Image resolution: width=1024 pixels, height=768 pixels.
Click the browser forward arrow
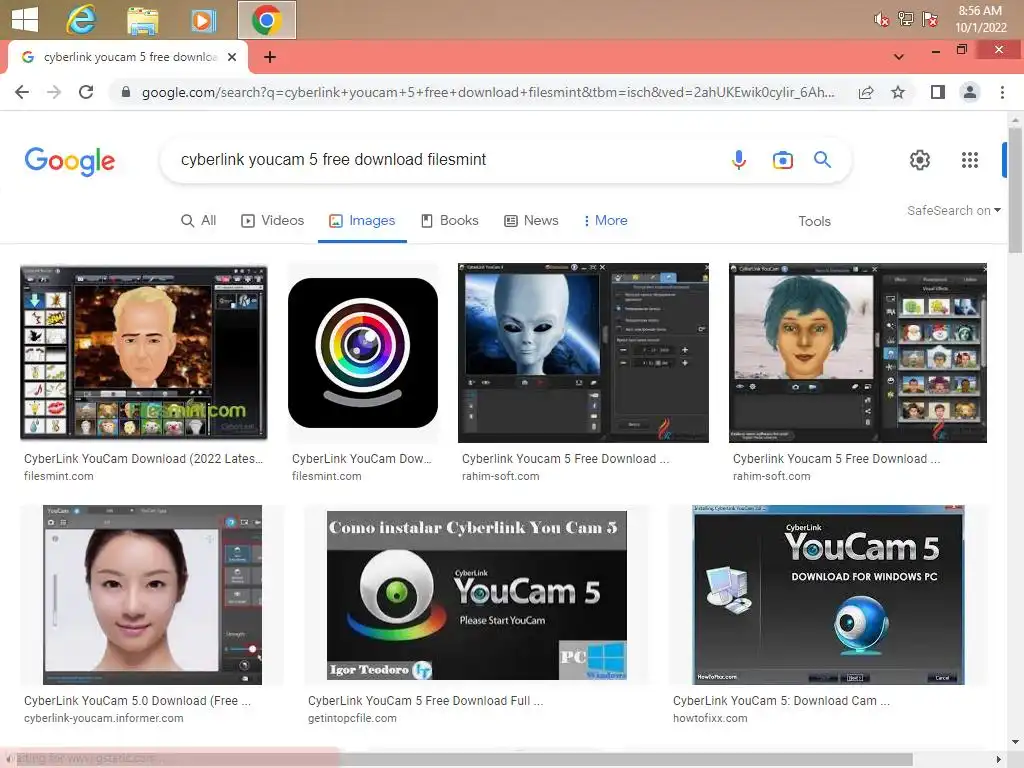click(x=54, y=92)
